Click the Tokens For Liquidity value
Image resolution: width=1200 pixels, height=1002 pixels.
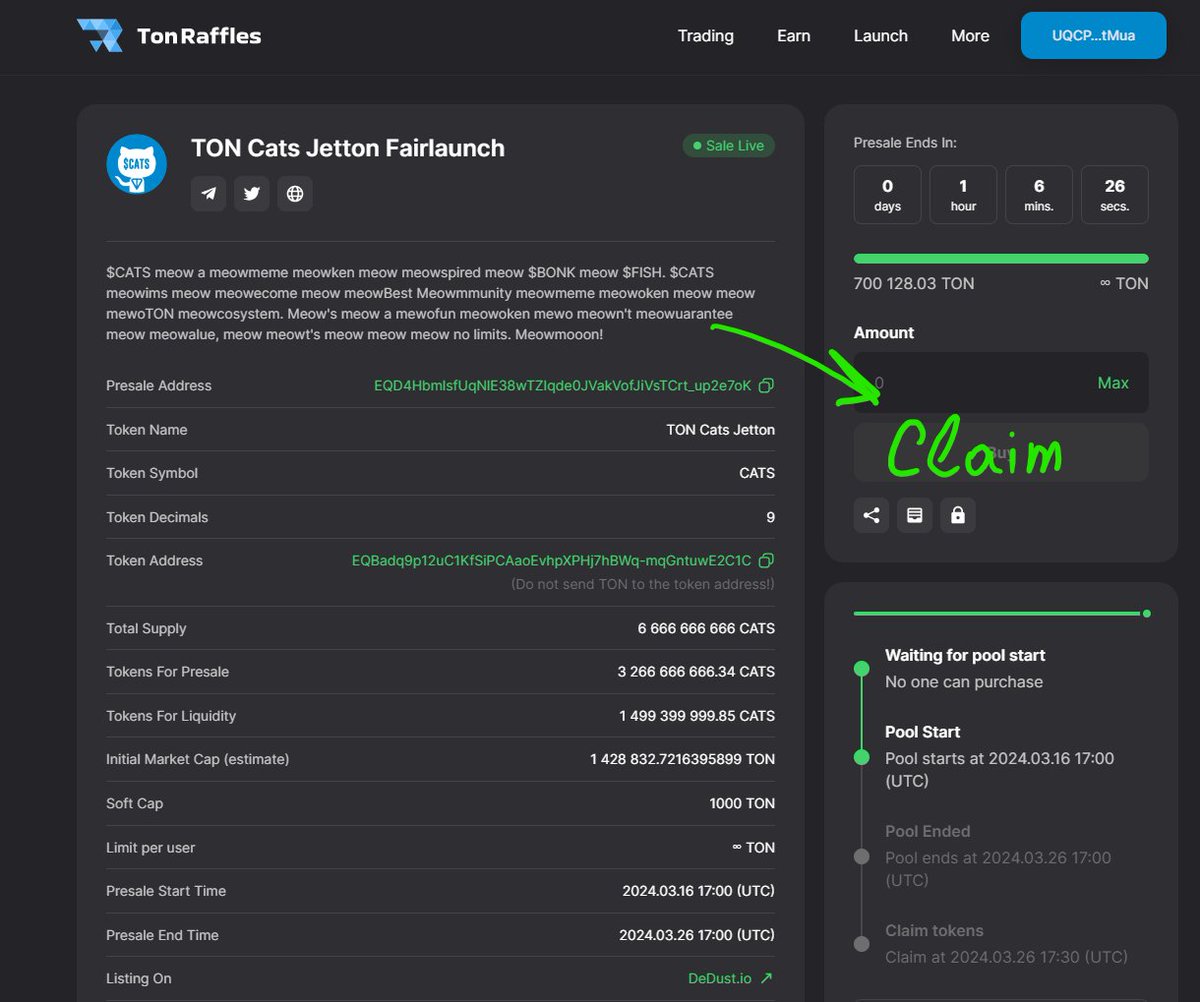click(697, 716)
